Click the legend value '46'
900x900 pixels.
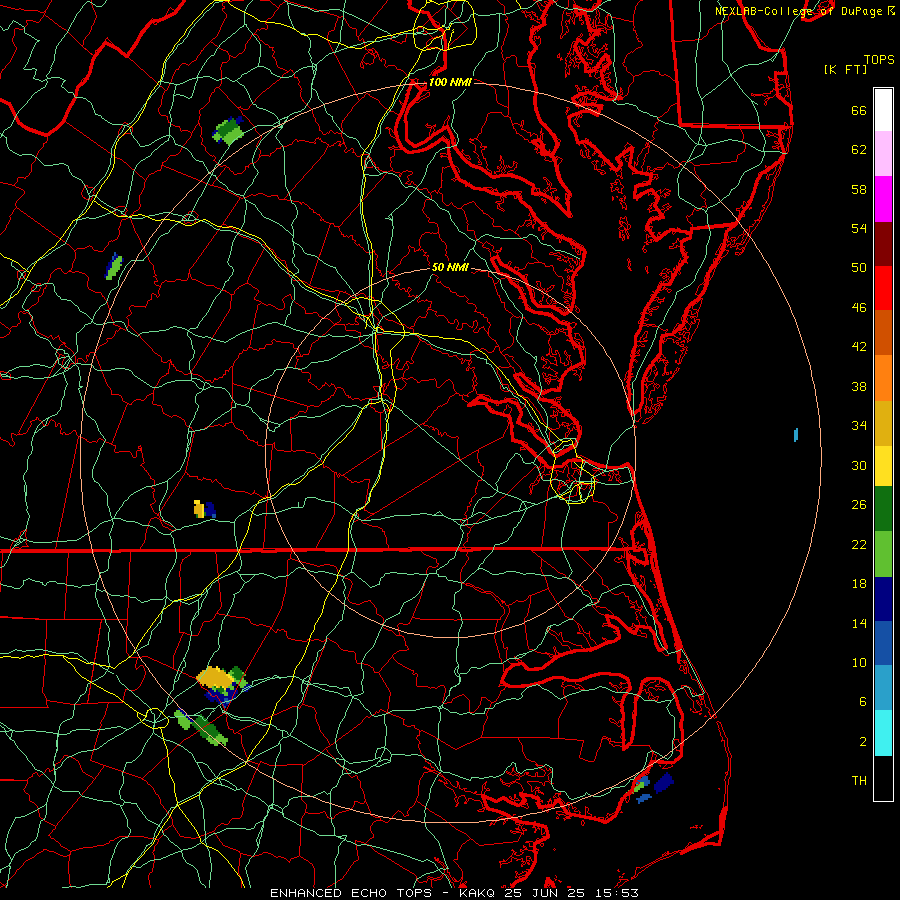coord(859,308)
